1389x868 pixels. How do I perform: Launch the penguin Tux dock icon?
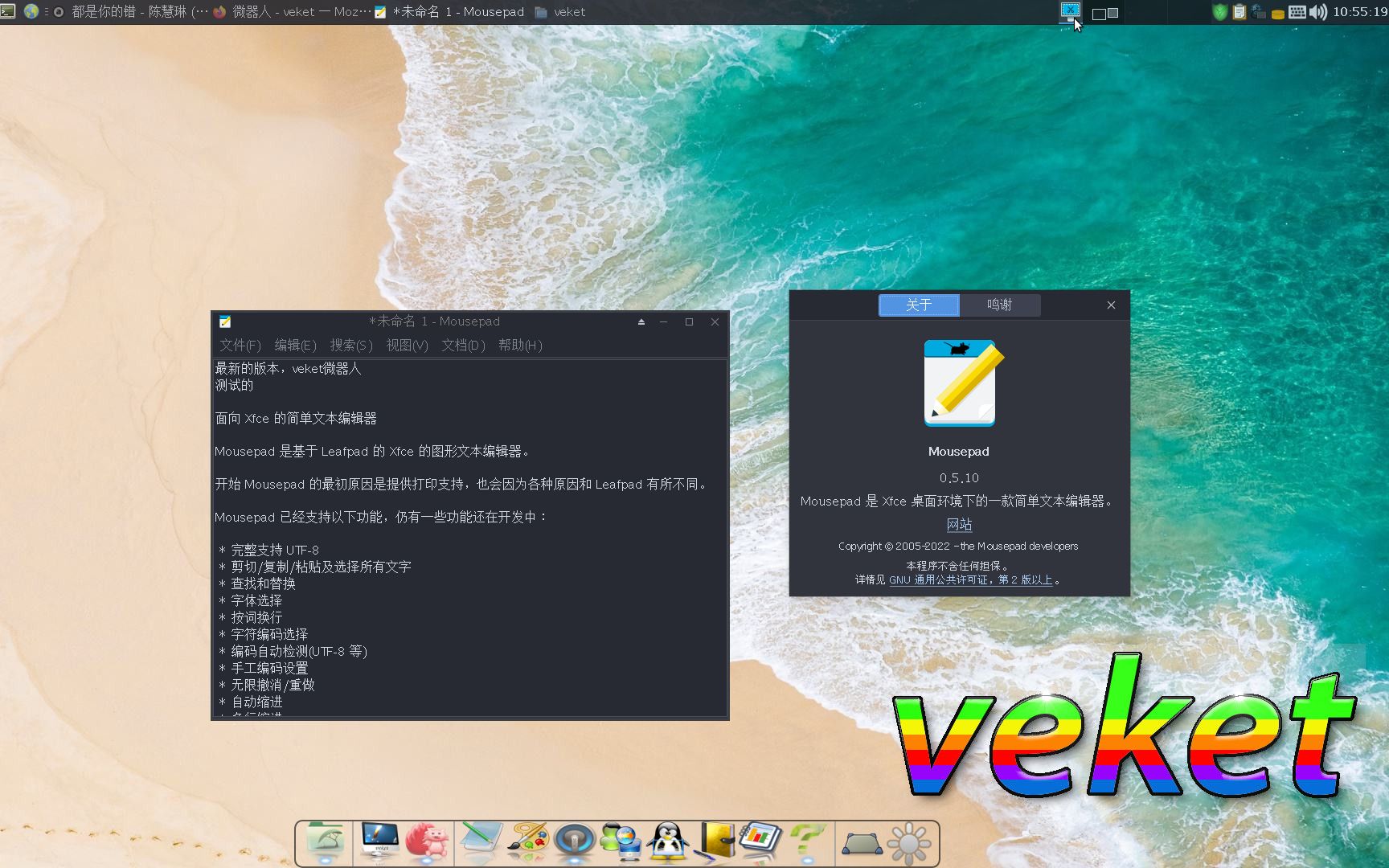pyautogui.click(x=668, y=842)
